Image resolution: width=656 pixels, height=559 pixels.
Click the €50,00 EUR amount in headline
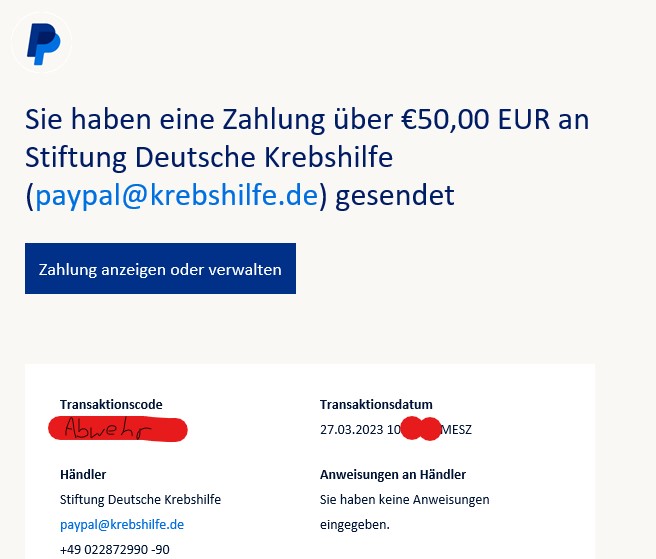point(468,121)
